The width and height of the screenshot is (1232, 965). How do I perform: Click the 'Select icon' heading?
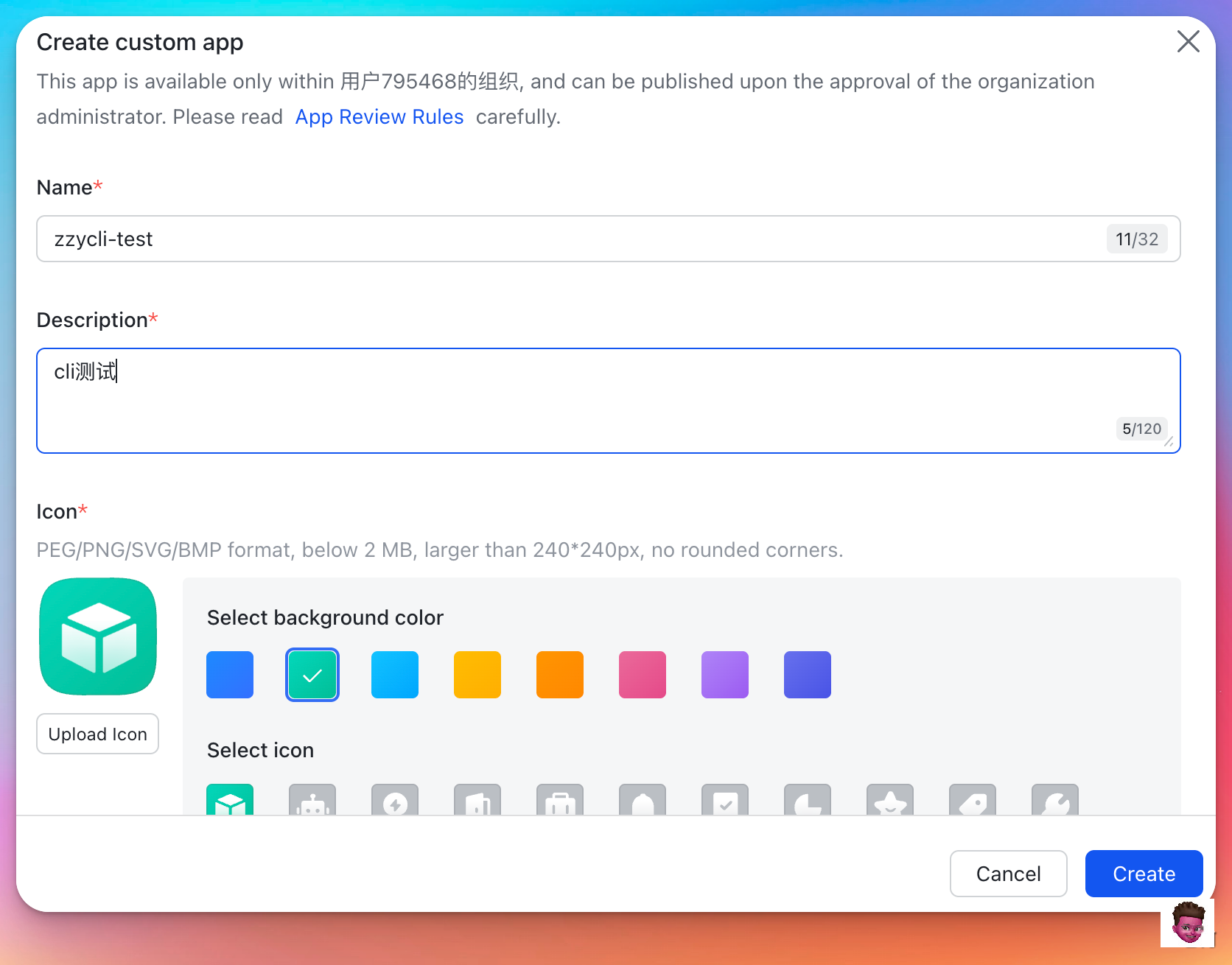pos(260,750)
